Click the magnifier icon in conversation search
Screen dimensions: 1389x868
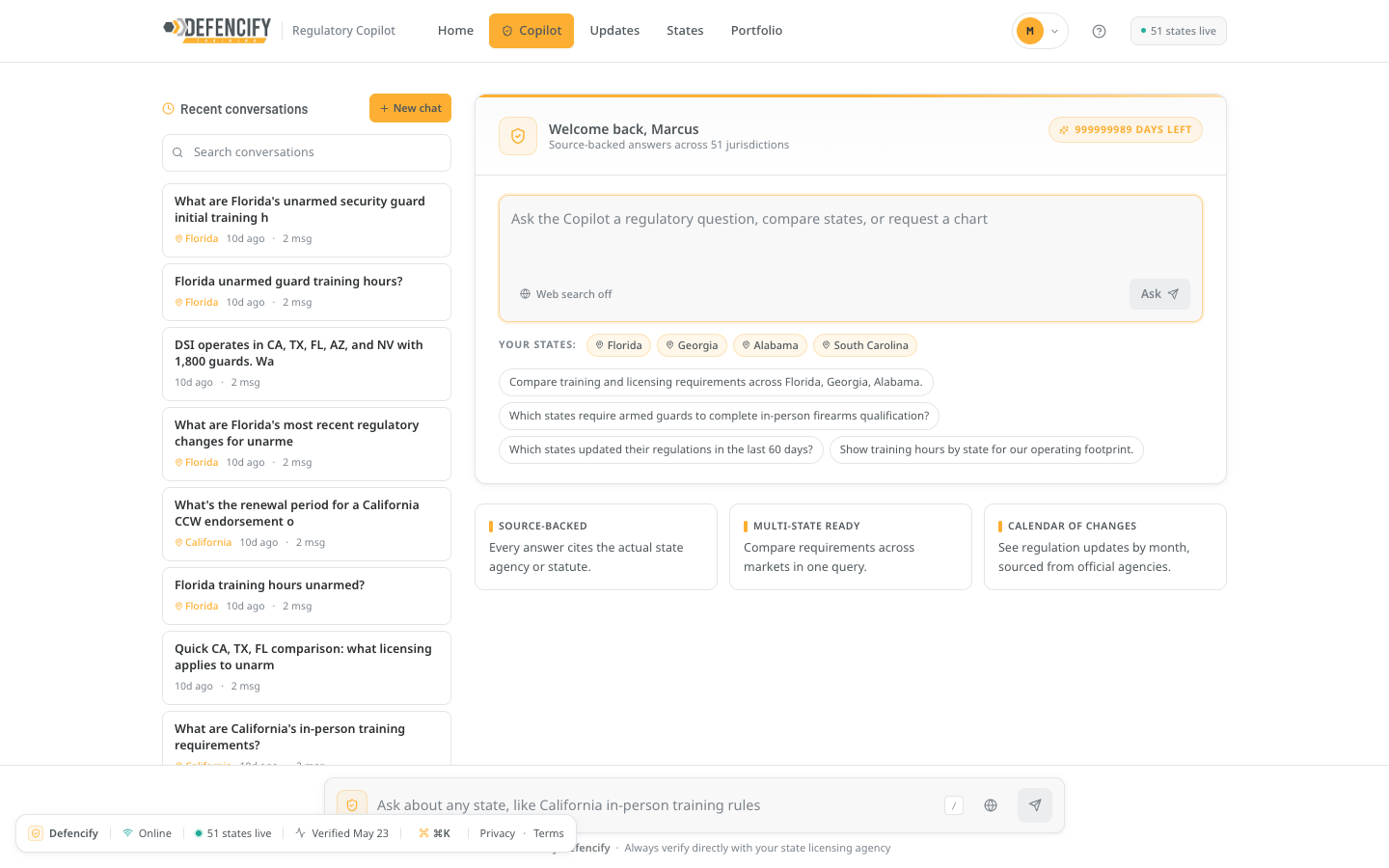177,152
